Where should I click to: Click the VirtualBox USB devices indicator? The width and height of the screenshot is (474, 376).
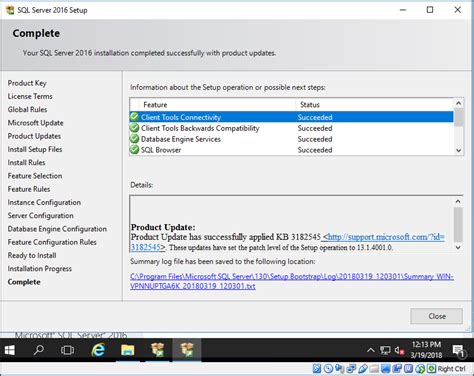363,368
